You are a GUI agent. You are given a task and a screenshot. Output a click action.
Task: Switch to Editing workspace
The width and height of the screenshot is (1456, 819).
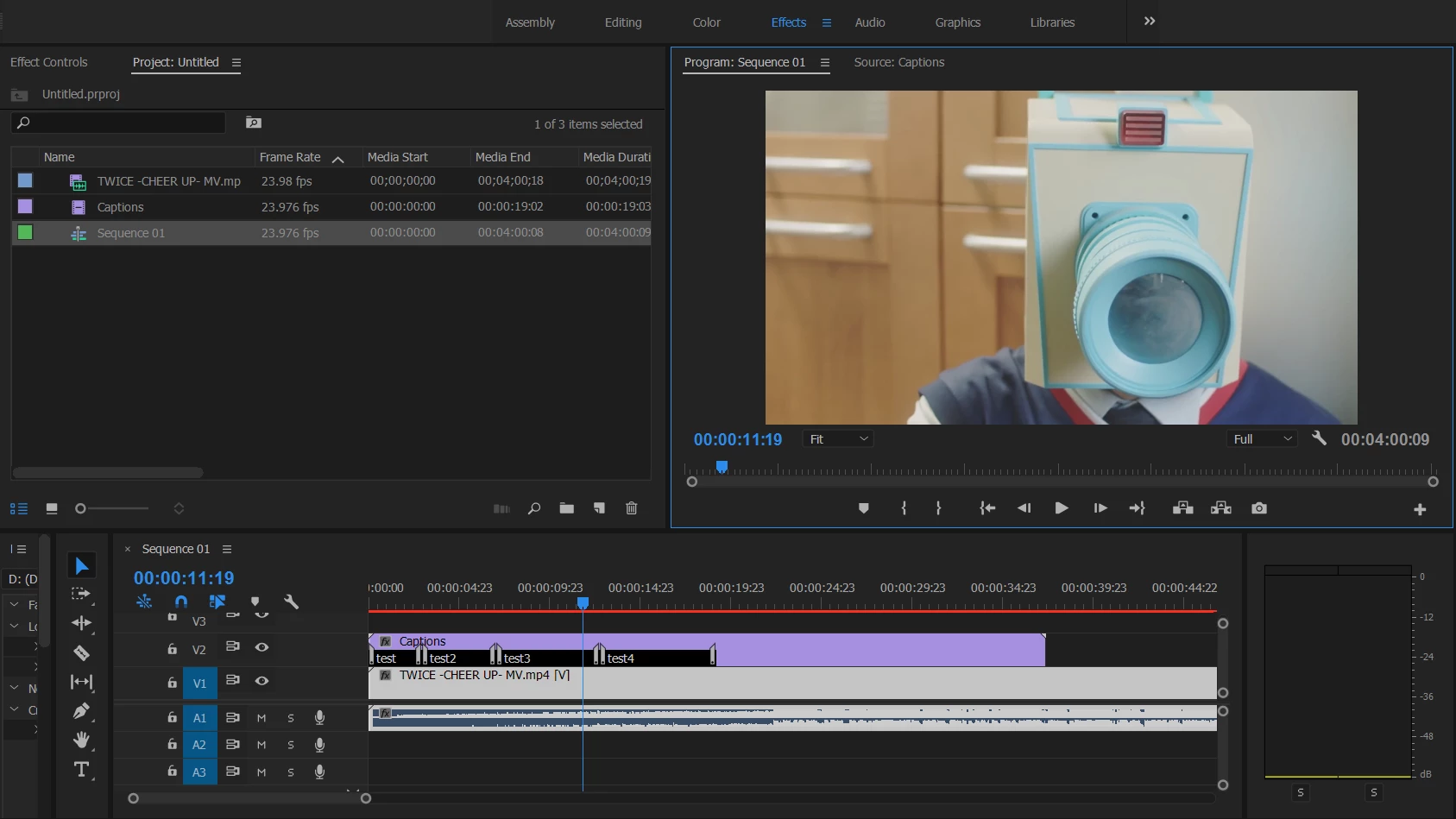point(623,22)
